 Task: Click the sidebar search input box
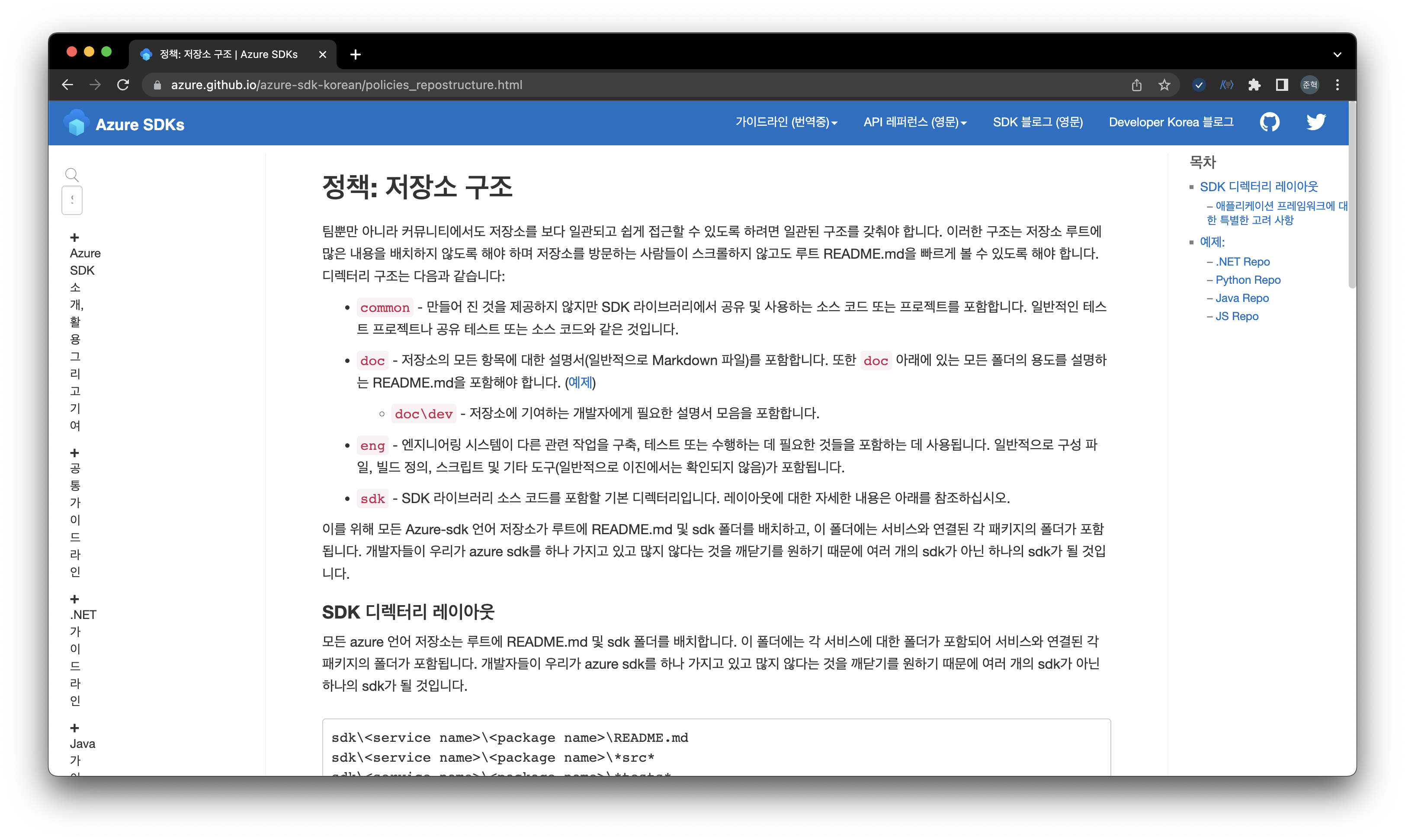click(72, 200)
